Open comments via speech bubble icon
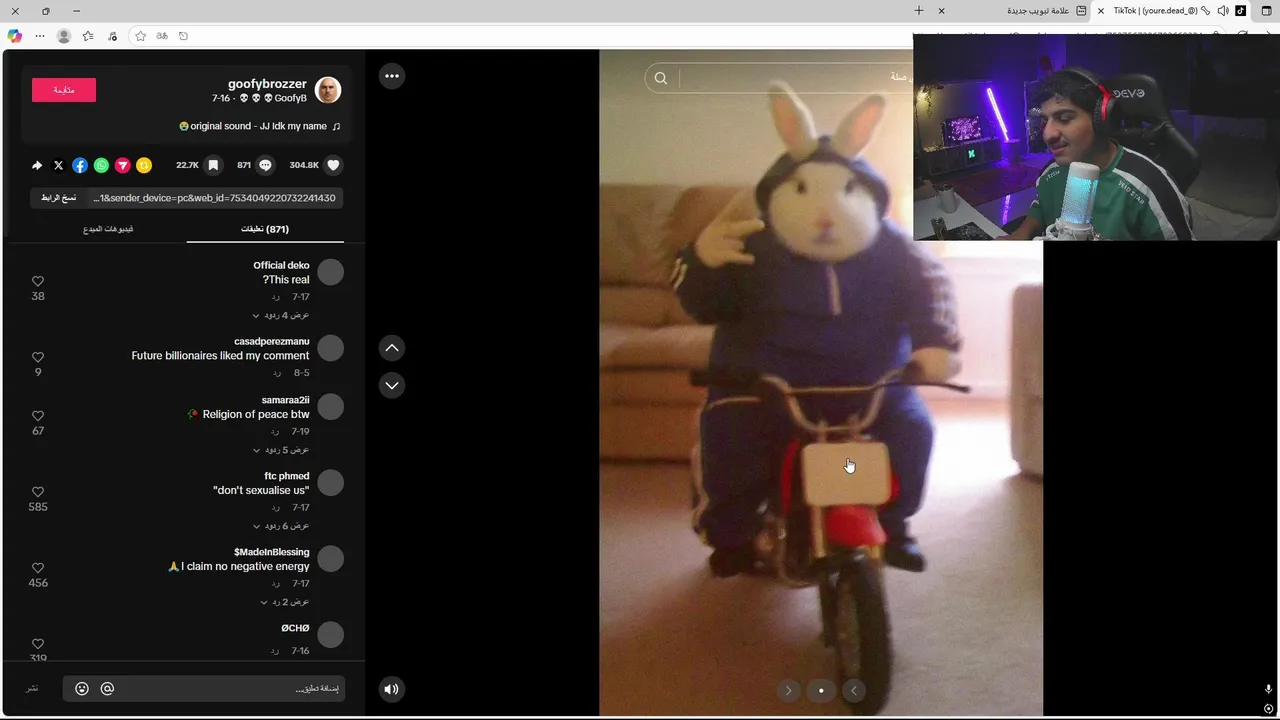The image size is (1280, 720). coord(265,165)
